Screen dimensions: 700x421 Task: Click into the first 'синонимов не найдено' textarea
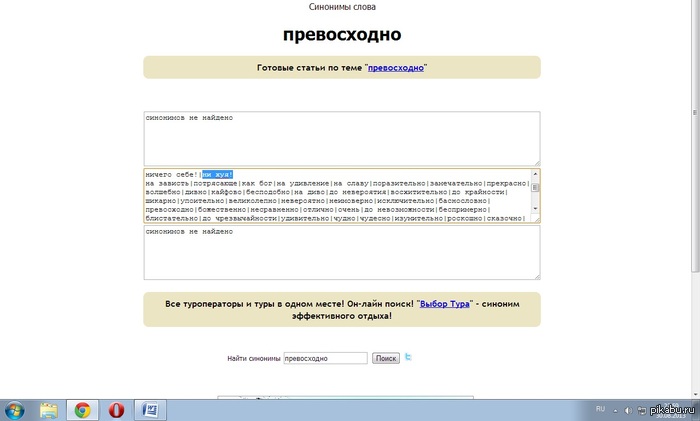[342, 139]
